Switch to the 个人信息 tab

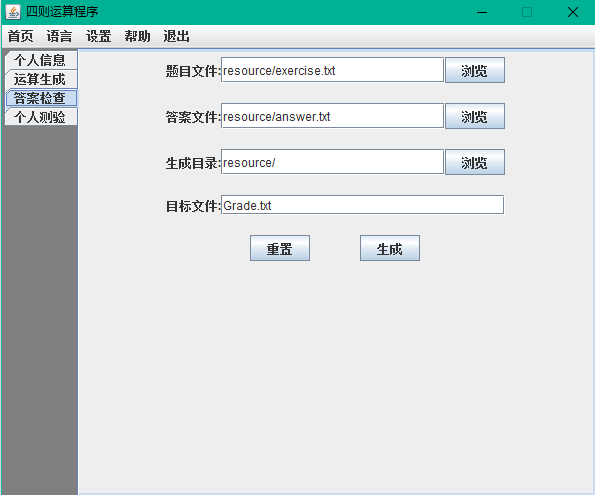point(41,60)
